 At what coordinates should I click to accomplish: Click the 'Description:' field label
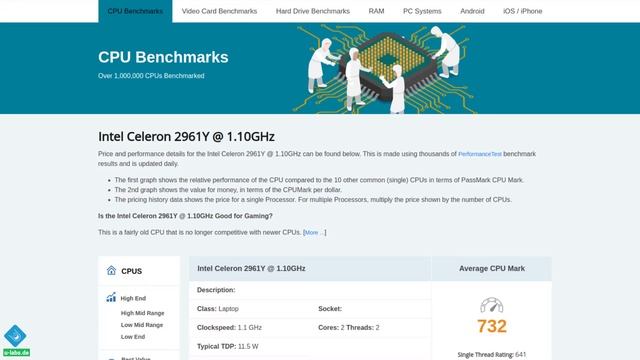pos(216,290)
